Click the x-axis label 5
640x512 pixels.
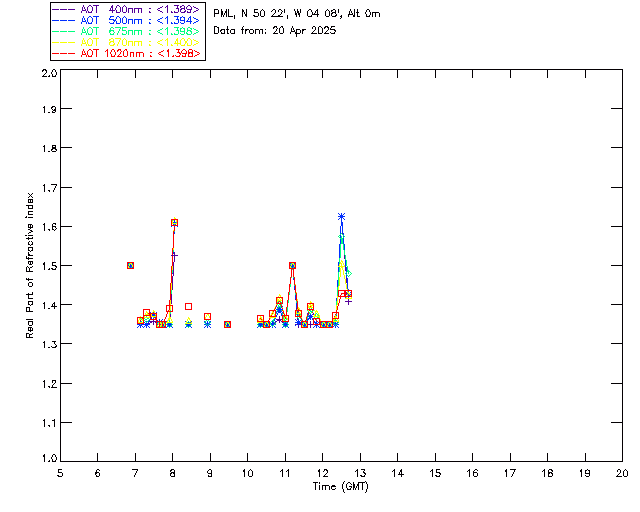tap(60, 473)
